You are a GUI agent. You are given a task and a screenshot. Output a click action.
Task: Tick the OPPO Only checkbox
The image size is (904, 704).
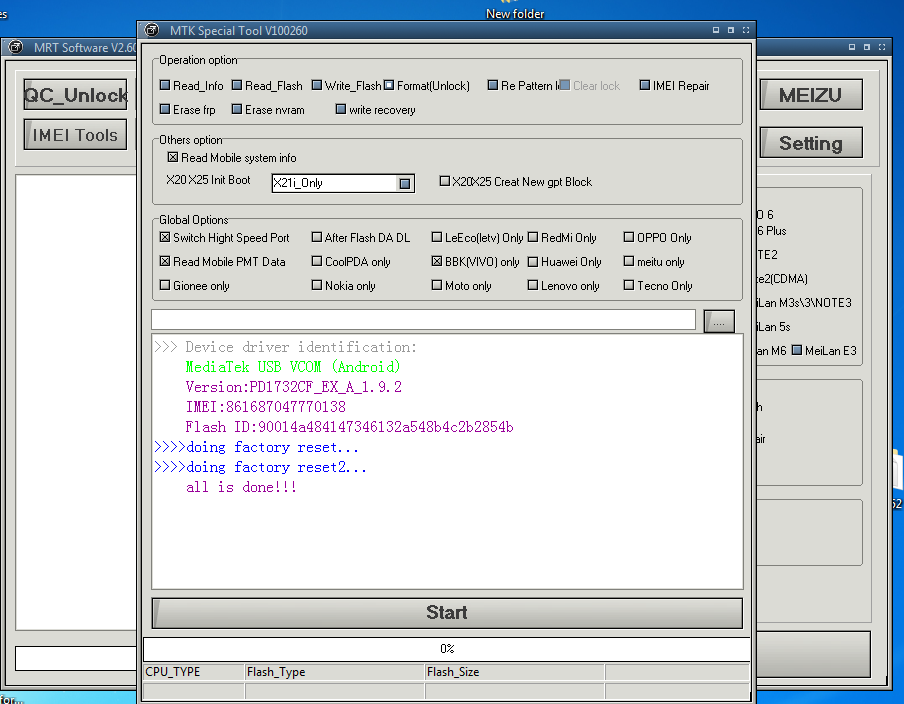click(629, 237)
